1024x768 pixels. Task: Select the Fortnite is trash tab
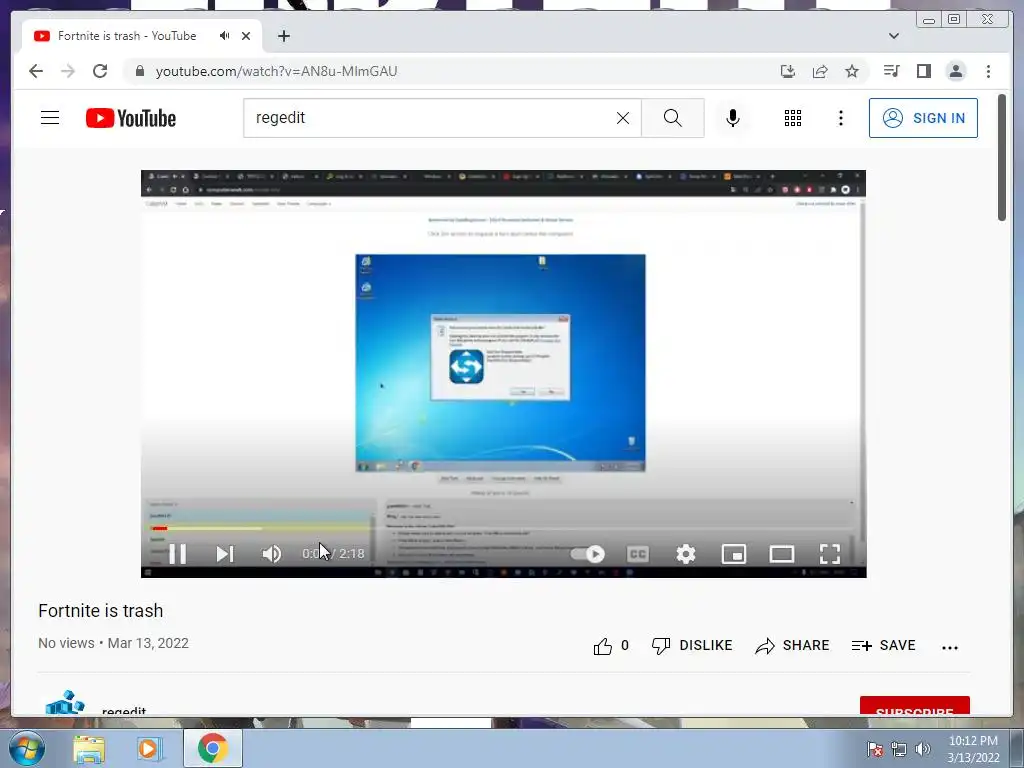click(x=127, y=36)
